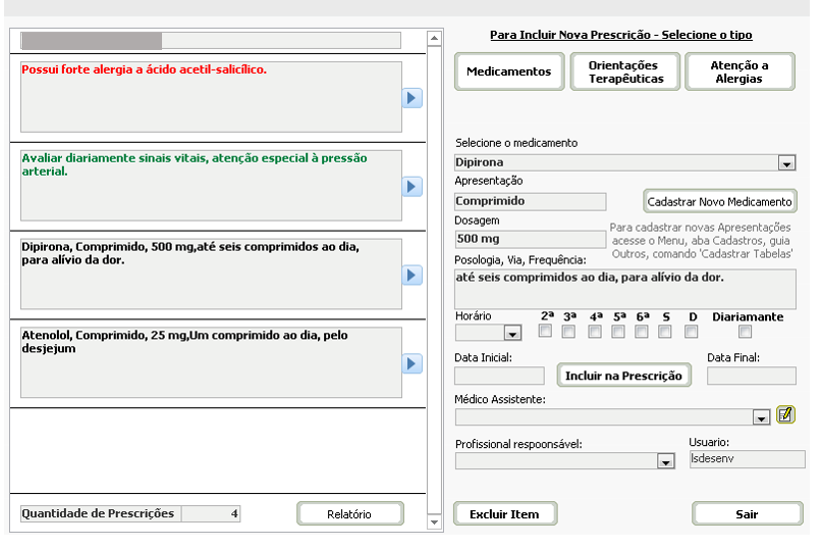The height and width of the screenshot is (545, 822).
Task: Check the D (domingo) checkbox
Action: [x=692, y=332]
